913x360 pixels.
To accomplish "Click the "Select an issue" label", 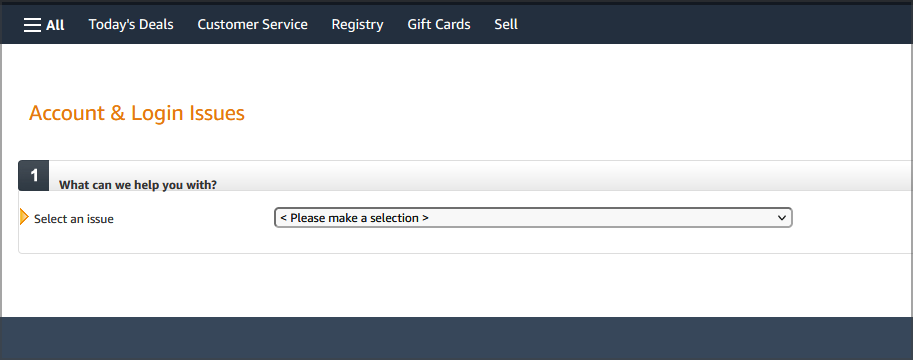I will click(74, 219).
